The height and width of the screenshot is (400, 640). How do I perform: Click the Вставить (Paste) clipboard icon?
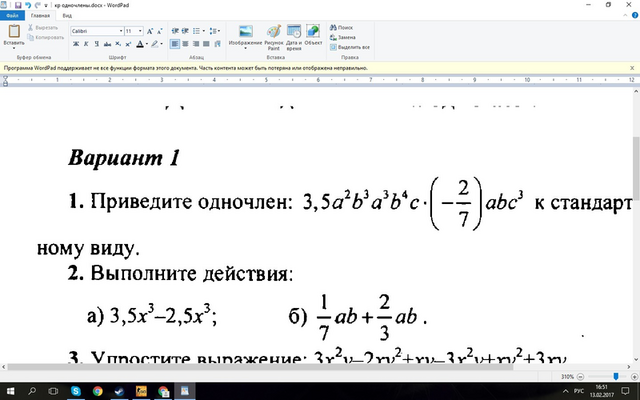pos(14,31)
